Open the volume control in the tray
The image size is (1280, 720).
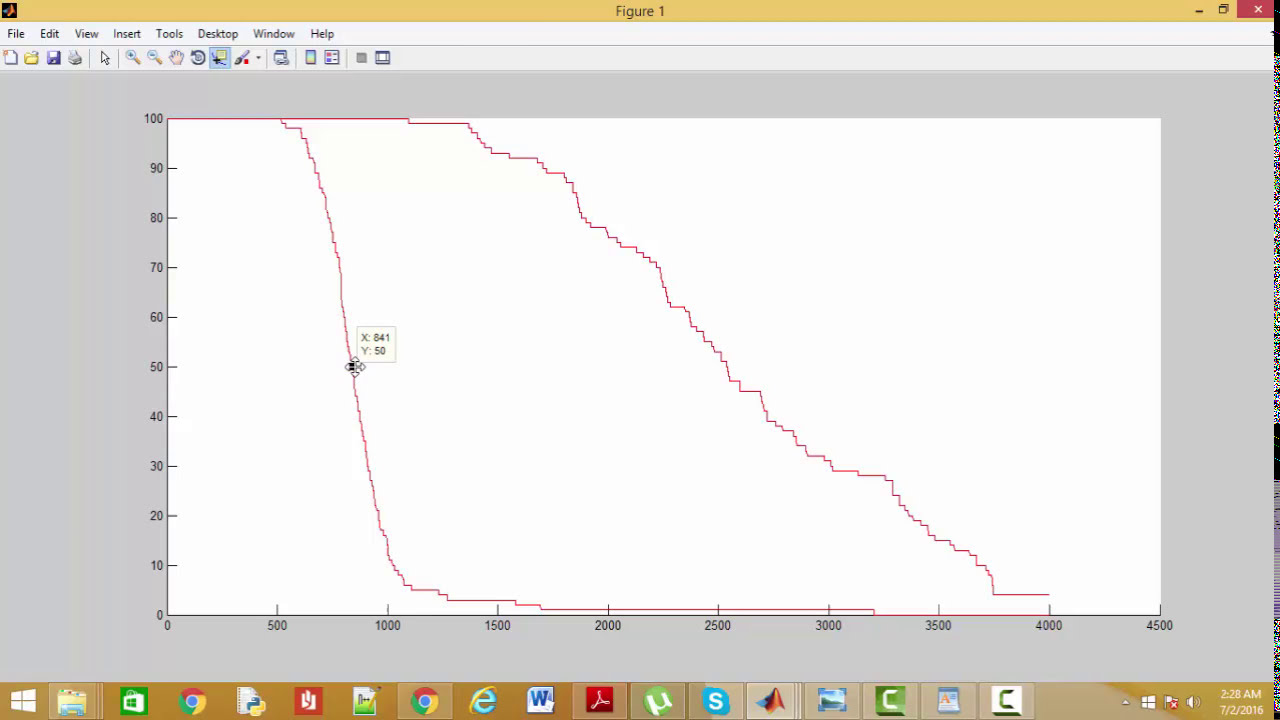[x=1192, y=702]
